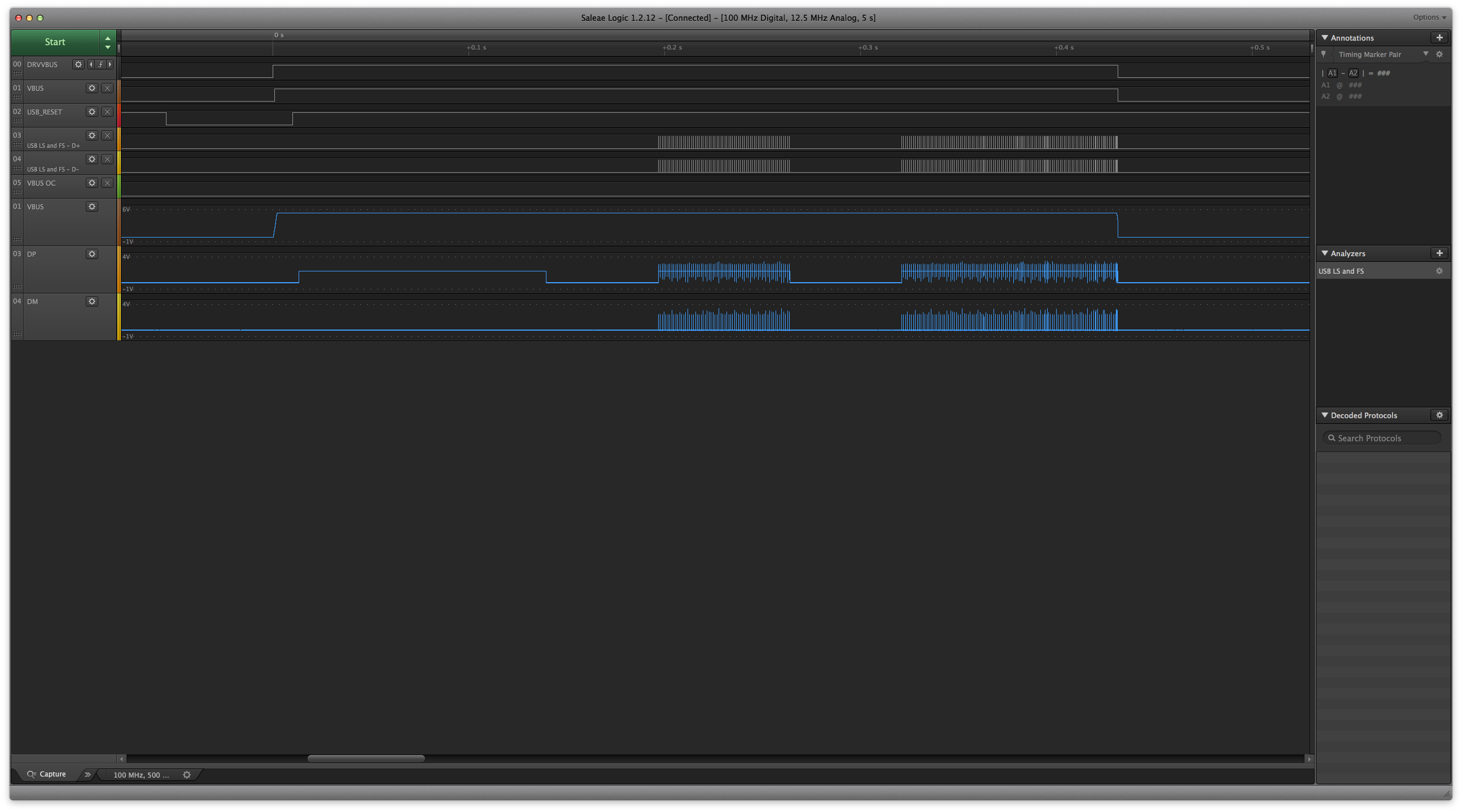Toggle the A1 timing marker
Screen dimensions: 1462x812
coord(1332,73)
